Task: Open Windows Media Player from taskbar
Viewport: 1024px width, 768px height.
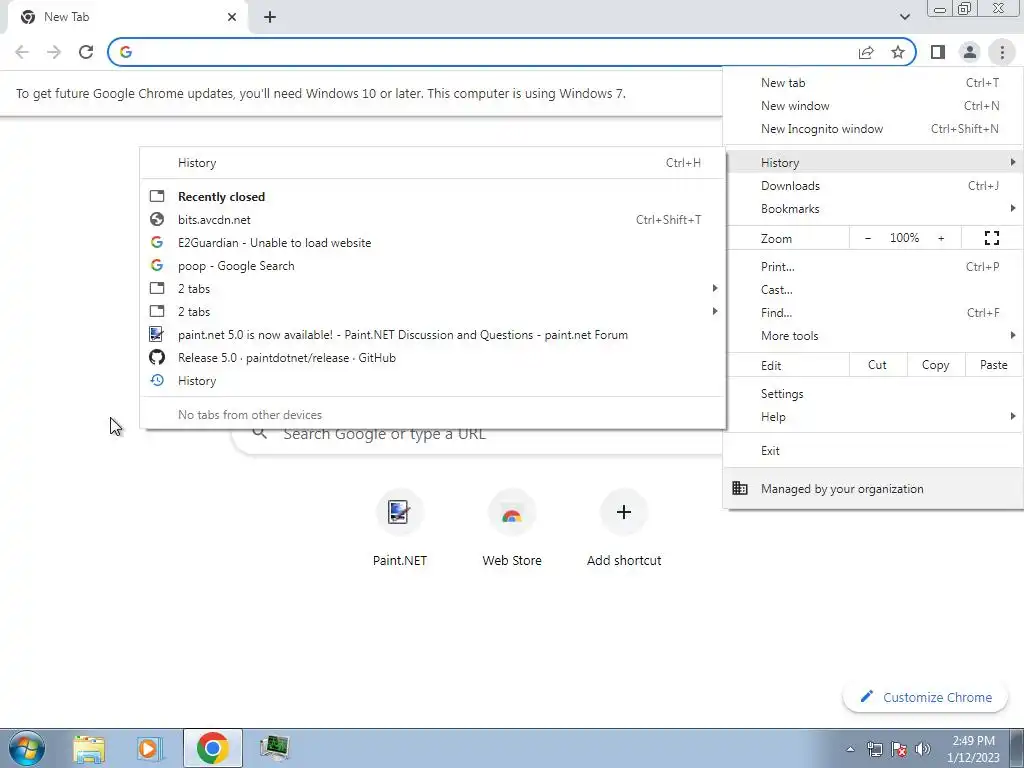Action: (x=150, y=748)
